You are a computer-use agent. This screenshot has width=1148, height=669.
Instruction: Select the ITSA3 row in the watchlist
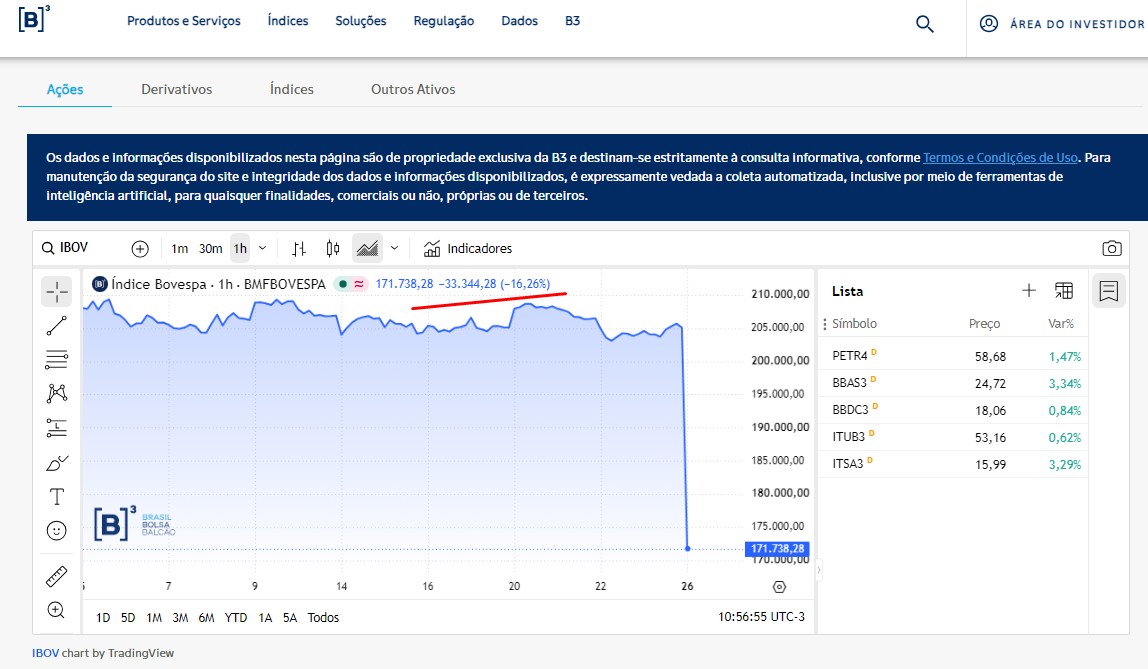(x=953, y=464)
